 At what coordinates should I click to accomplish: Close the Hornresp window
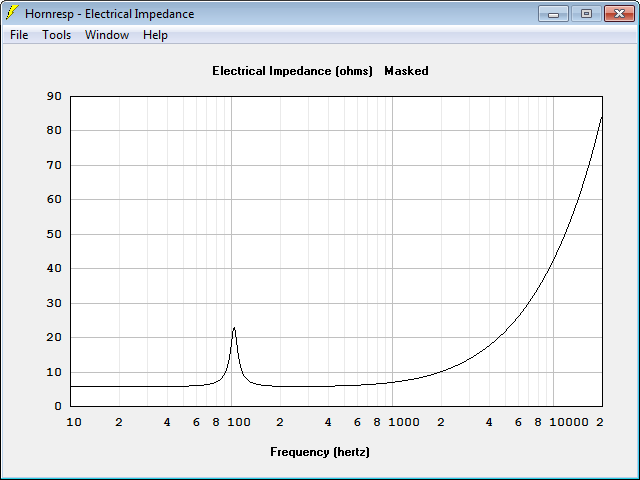pyautogui.click(x=619, y=14)
